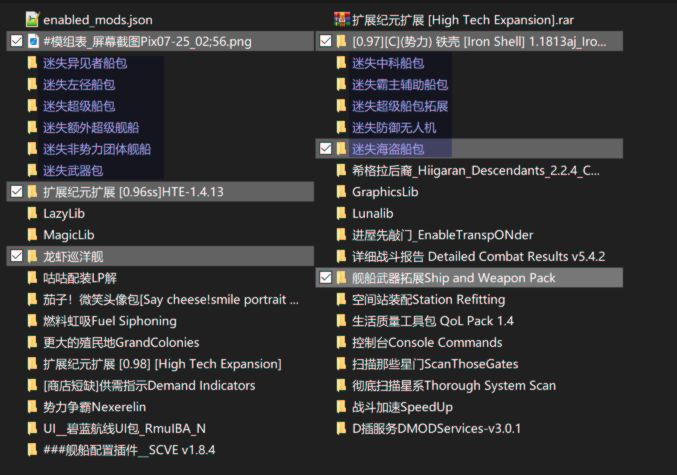Click the folder icon next to 势力争霸Nexerelin
Viewport: 677px width, 475px height.
tap(32, 407)
